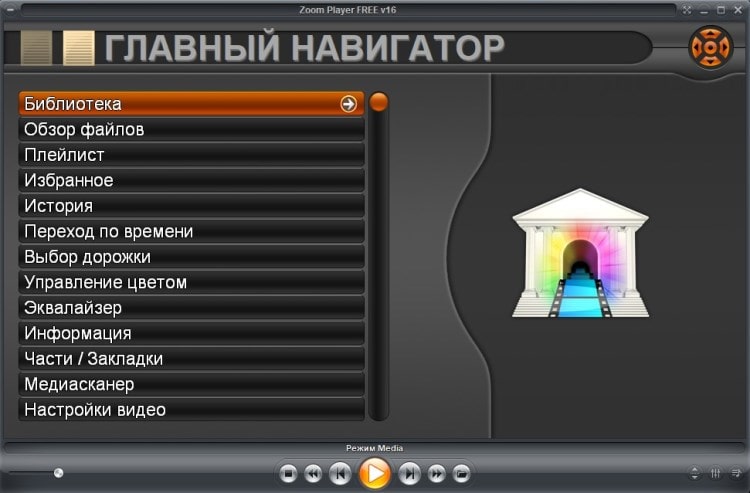Image resolution: width=750 pixels, height=493 pixels.
Task: Start playback with the orange Play button
Action: [375, 473]
